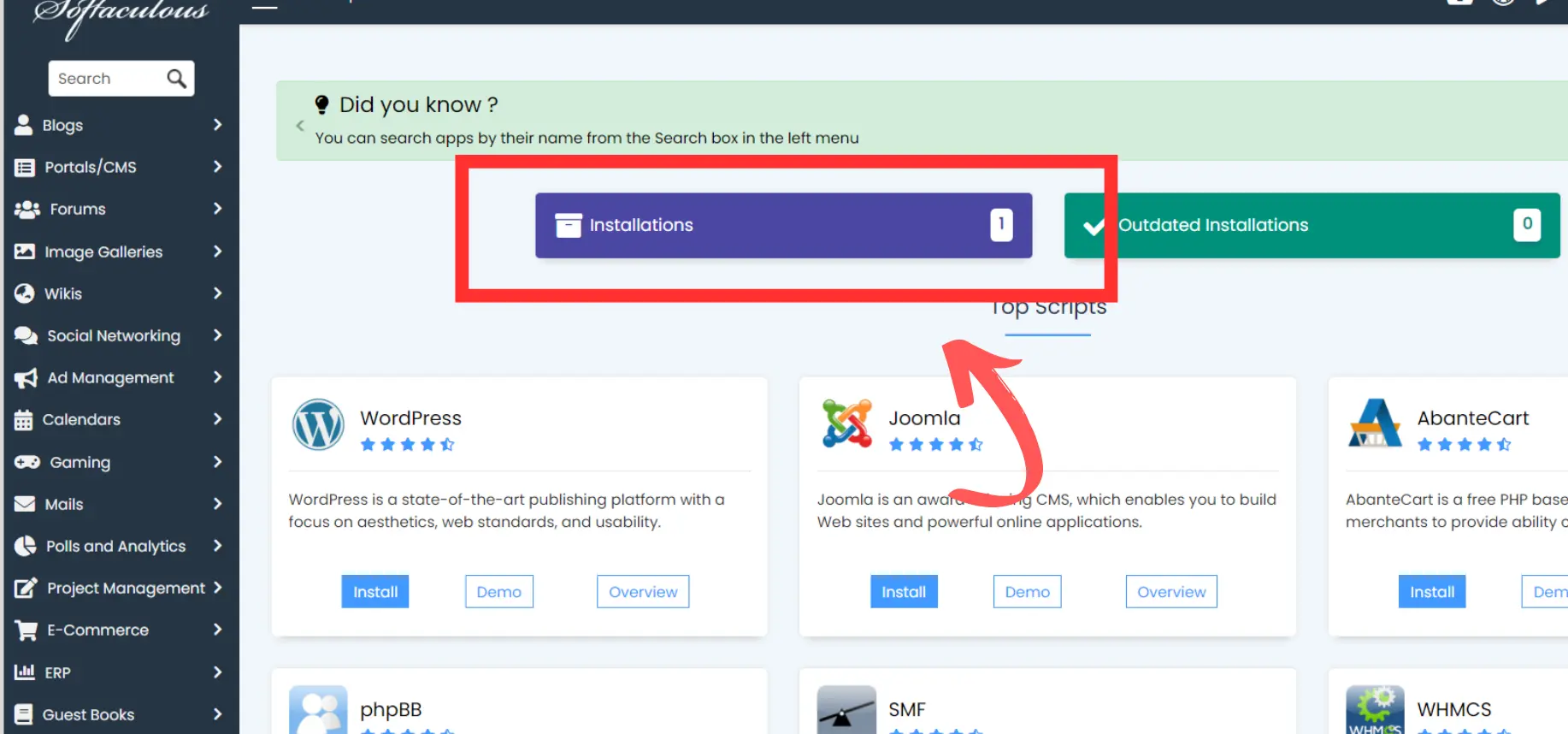Click the Outdated Installations count badge

point(1527,224)
